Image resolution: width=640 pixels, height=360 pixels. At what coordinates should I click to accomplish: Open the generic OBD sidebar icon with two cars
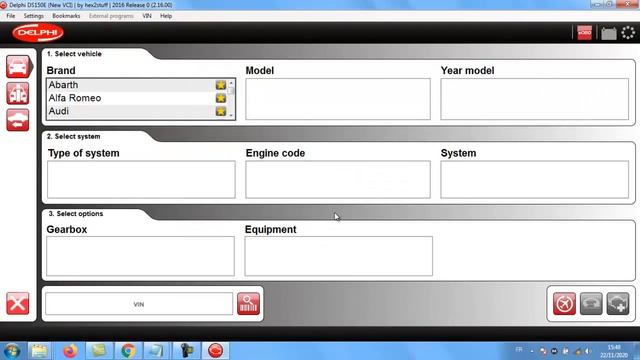pyautogui.click(x=18, y=93)
